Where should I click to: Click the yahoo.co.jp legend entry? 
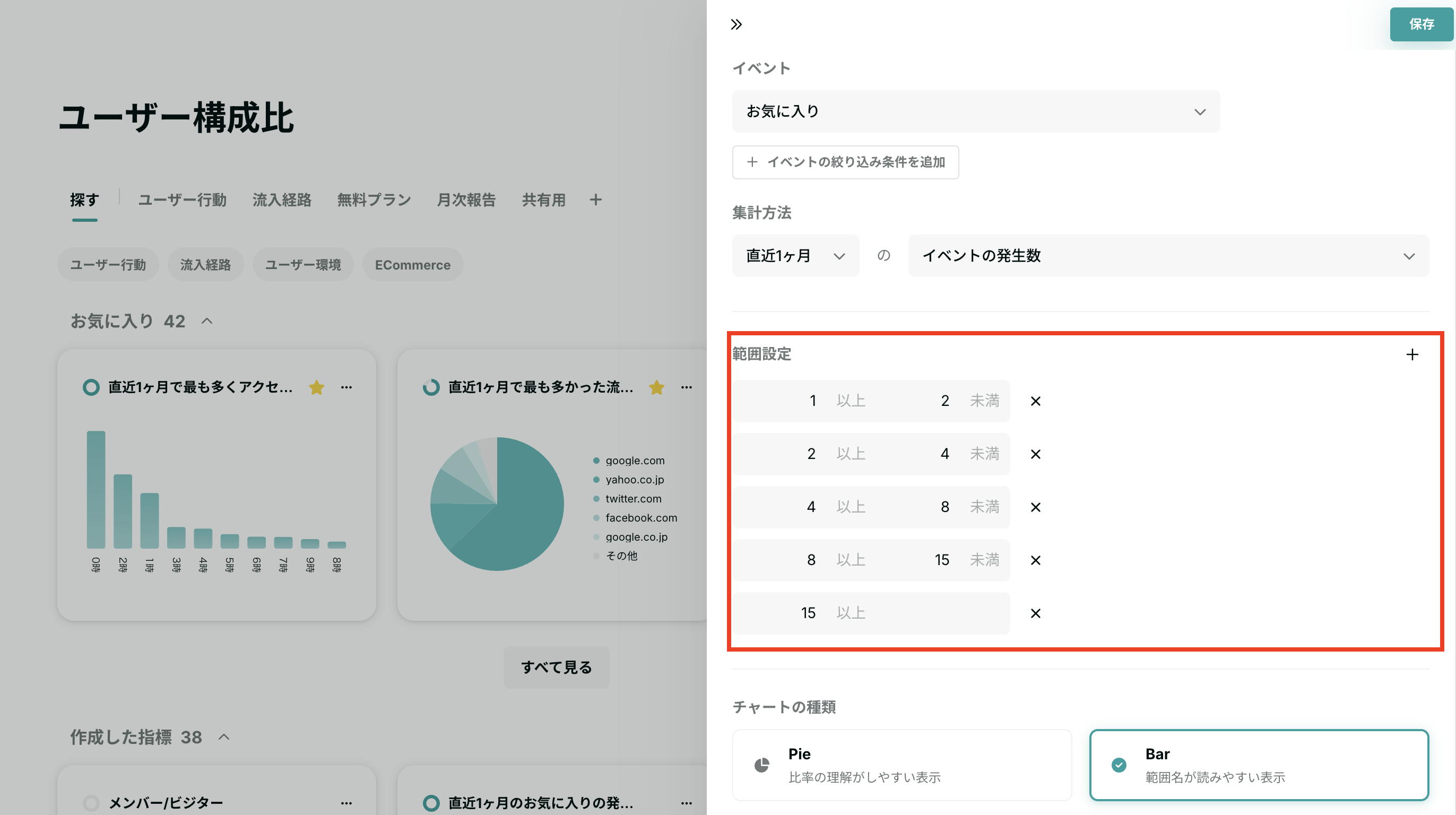[629, 480]
